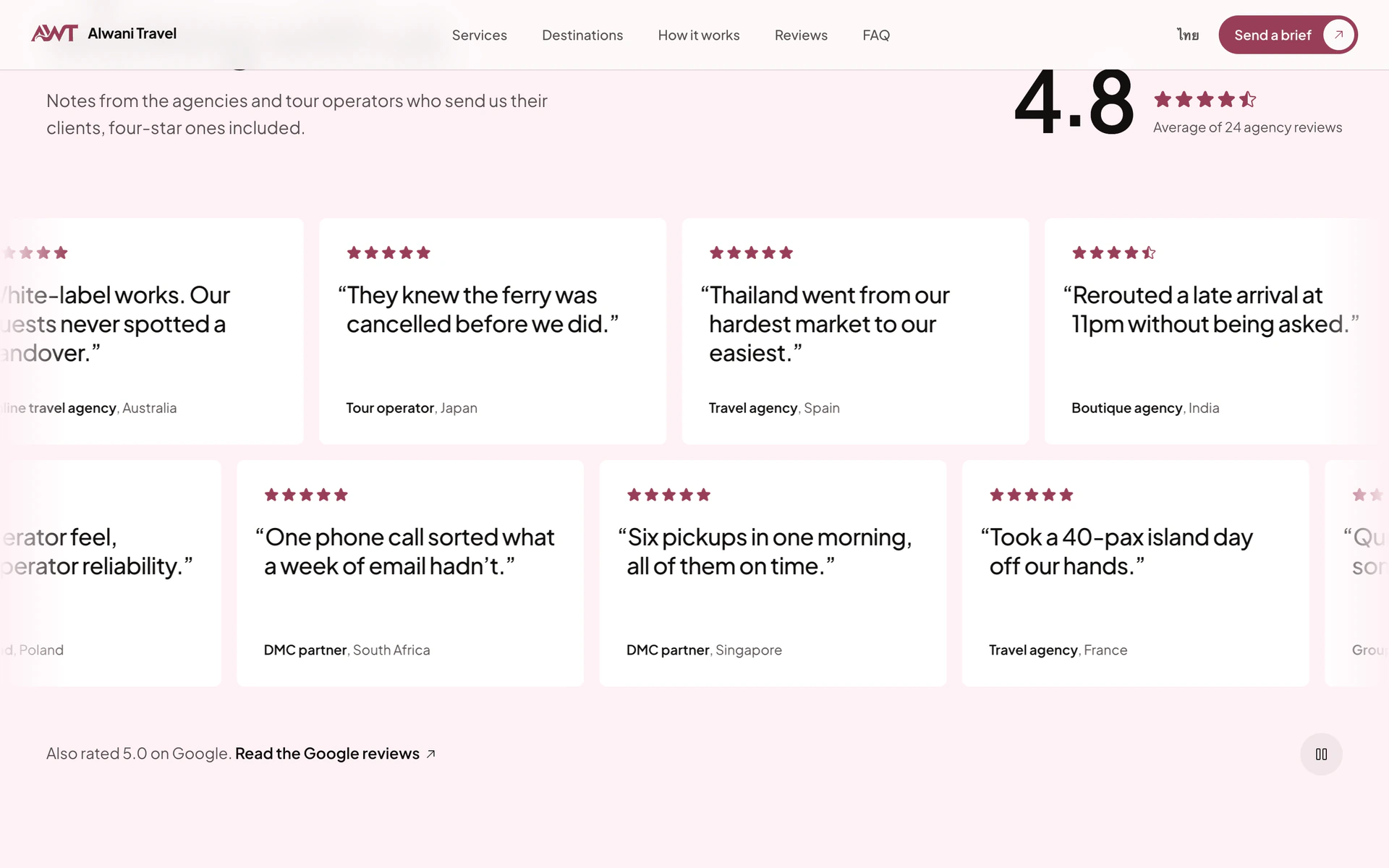The height and width of the screenshot is (868, 1389).
Task: Click stars on the Singapore DMC card
Action: [668, 495]
